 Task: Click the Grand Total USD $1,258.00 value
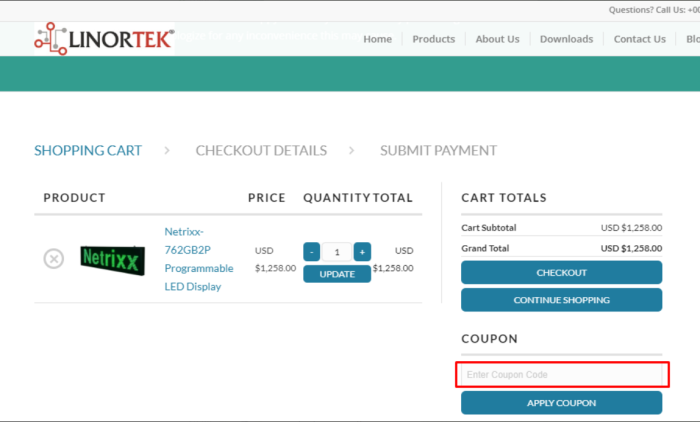pyautogui.click(x=631, y=248)
